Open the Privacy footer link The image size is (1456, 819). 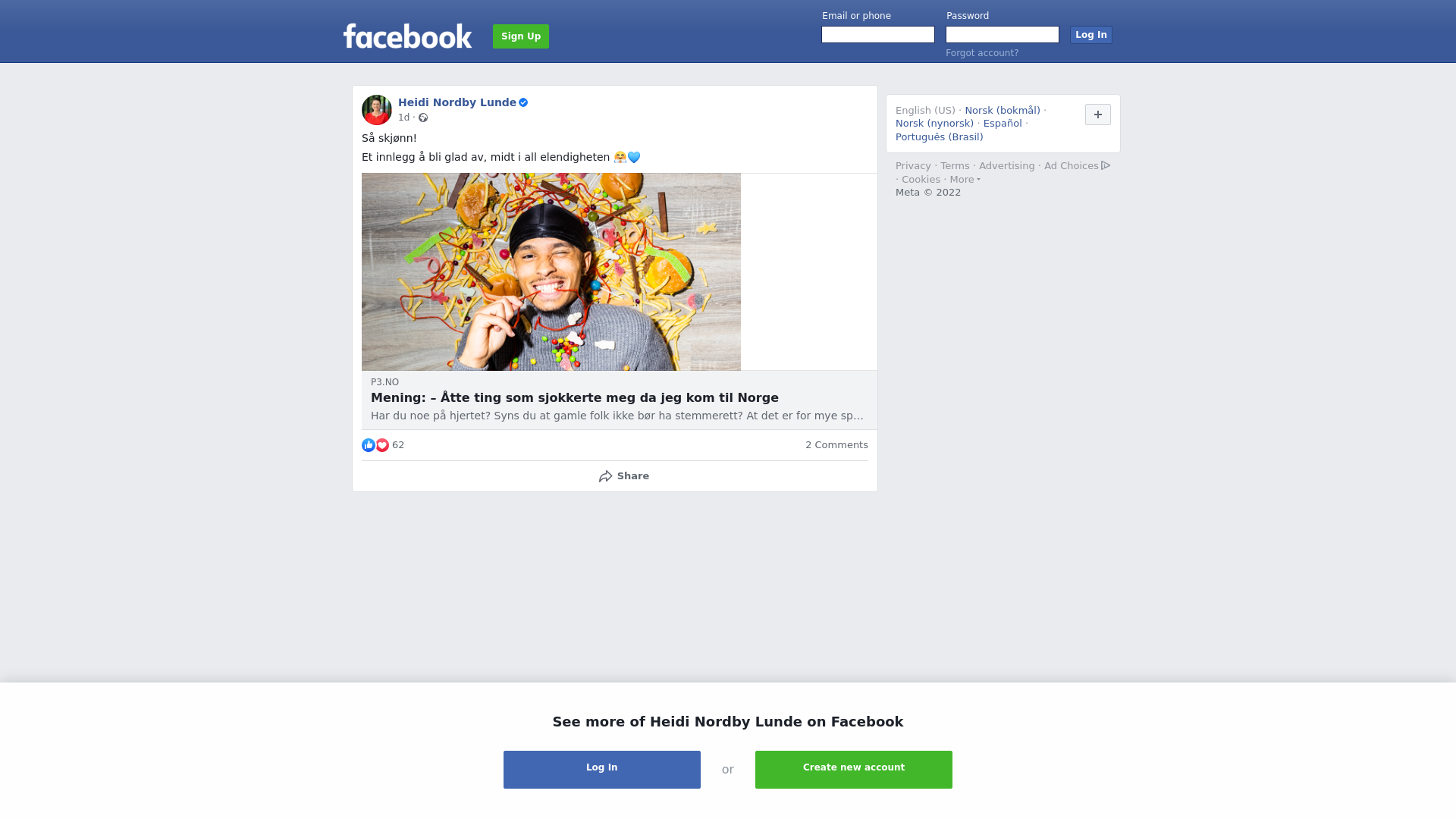click(x=913, y=166)
